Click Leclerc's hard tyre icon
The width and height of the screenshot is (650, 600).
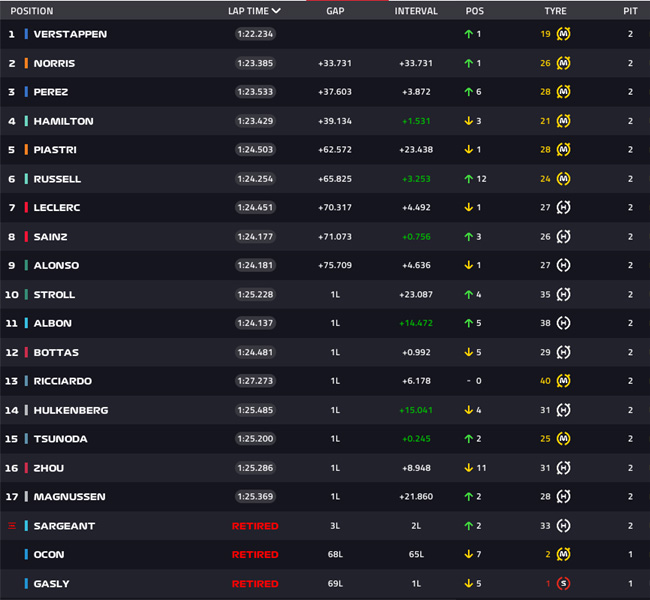[x=563, y=207]
